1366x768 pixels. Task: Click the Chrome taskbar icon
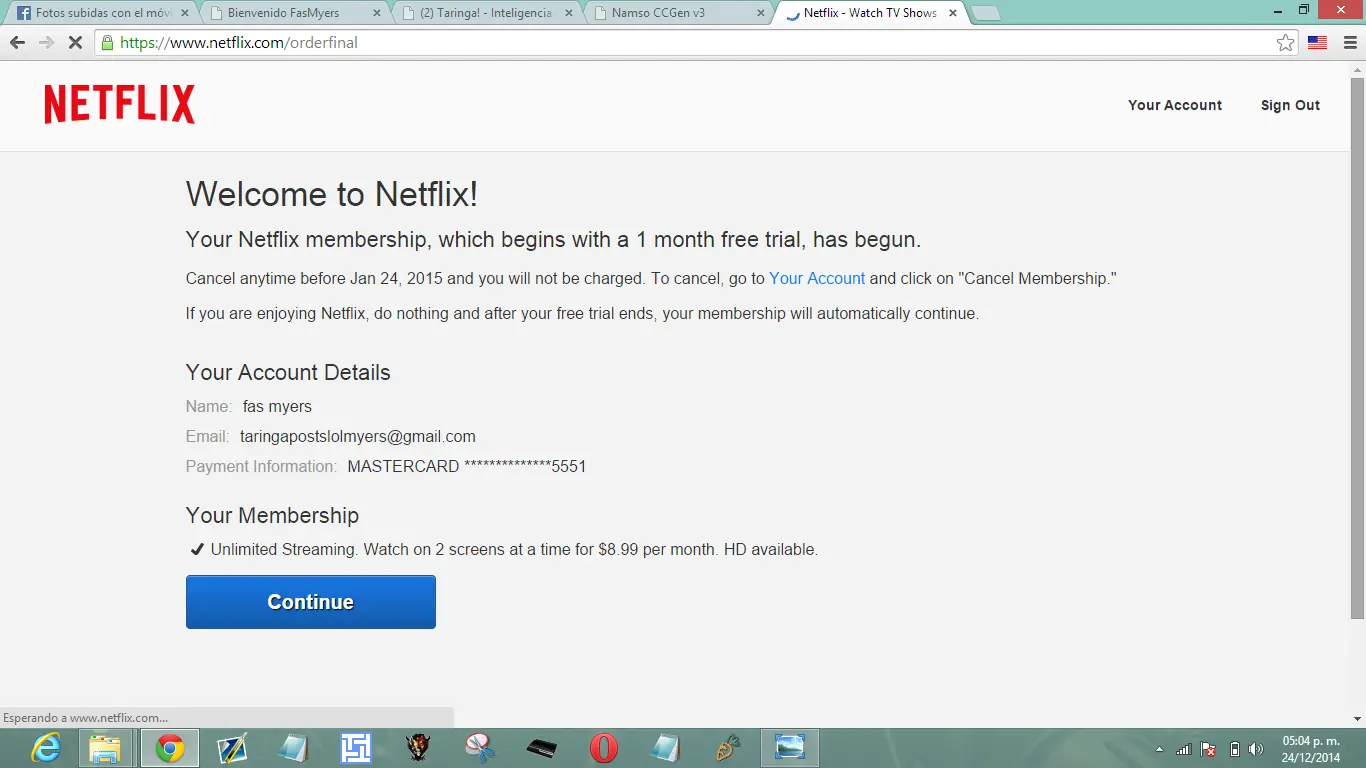(x=170, y=748)
